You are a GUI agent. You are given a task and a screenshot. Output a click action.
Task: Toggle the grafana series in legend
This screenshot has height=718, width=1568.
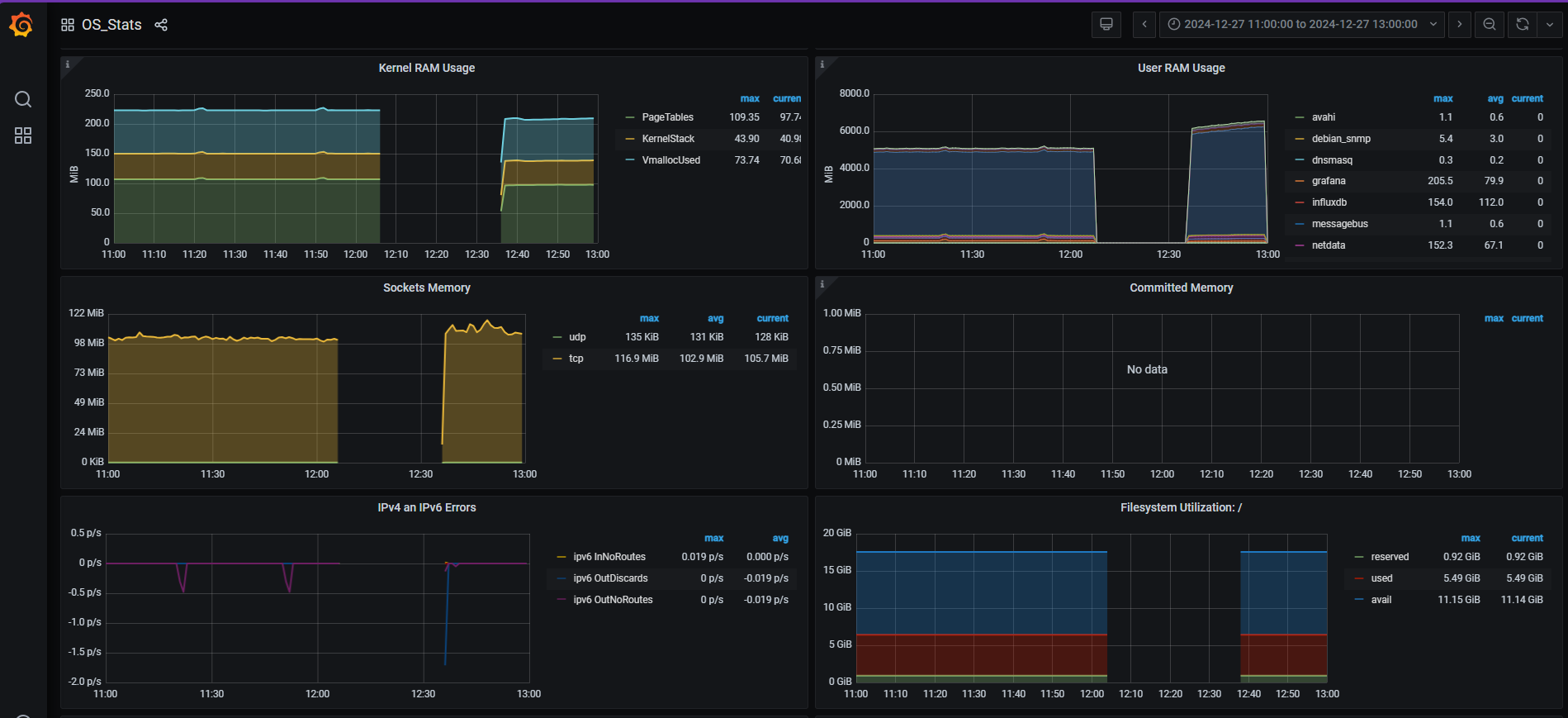[1329, 181]
